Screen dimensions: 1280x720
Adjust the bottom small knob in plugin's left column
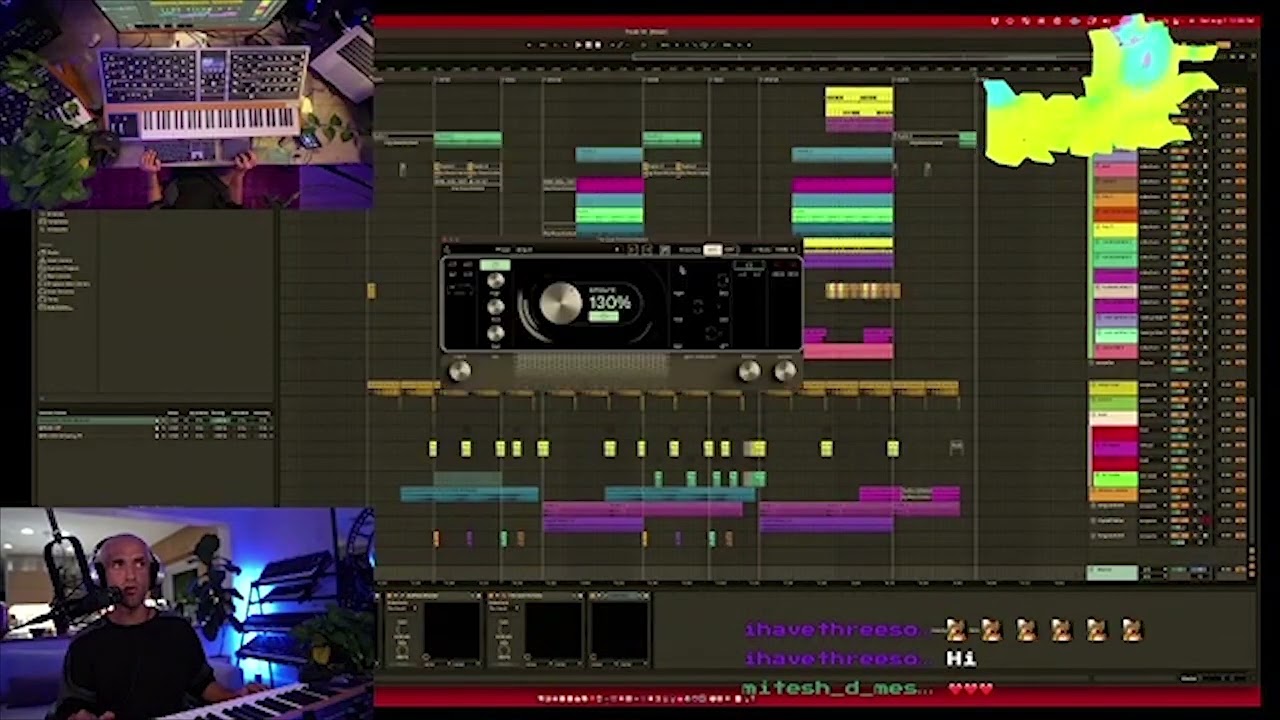495,332
